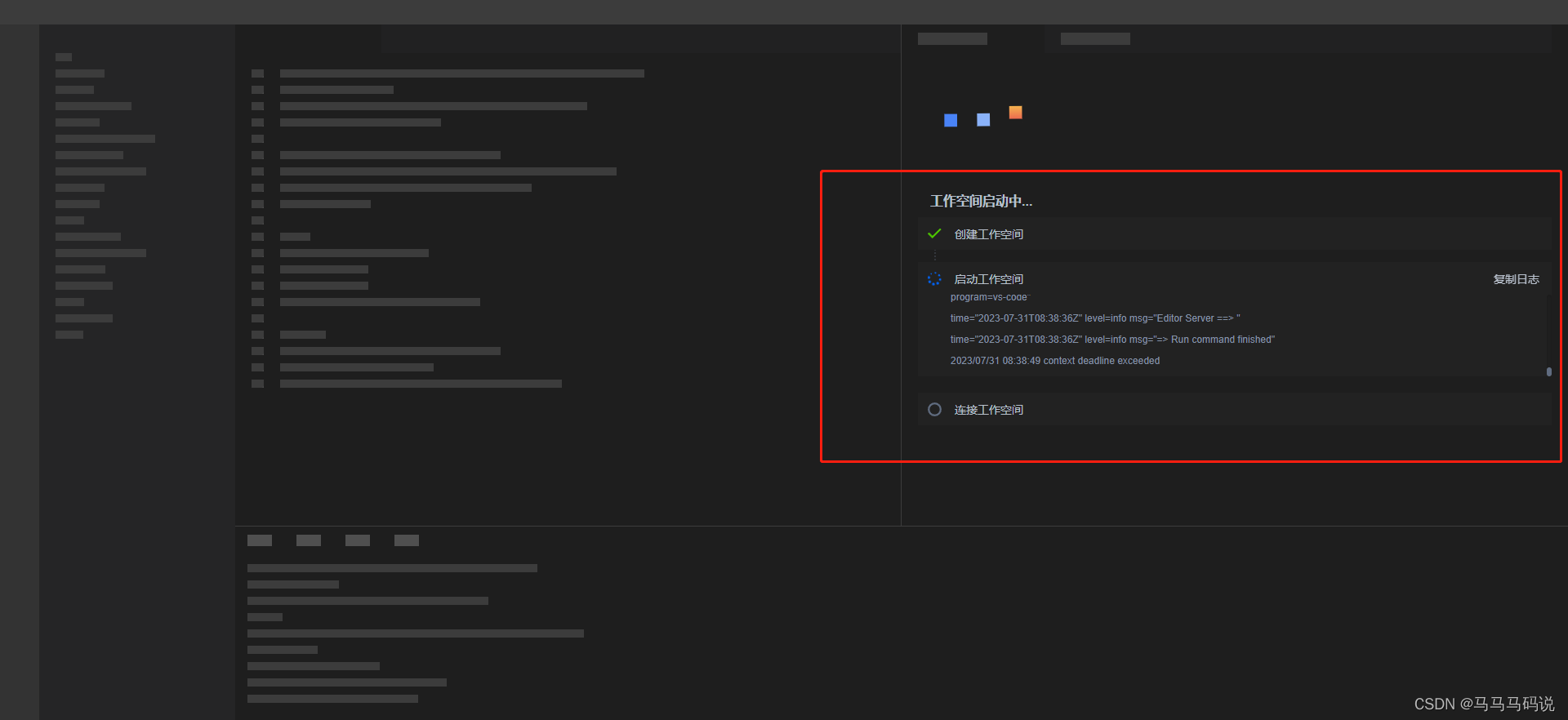Click the "context deadline exceeded" log line
Screen dimensions: 1568x720
[x=1055, y=361]
